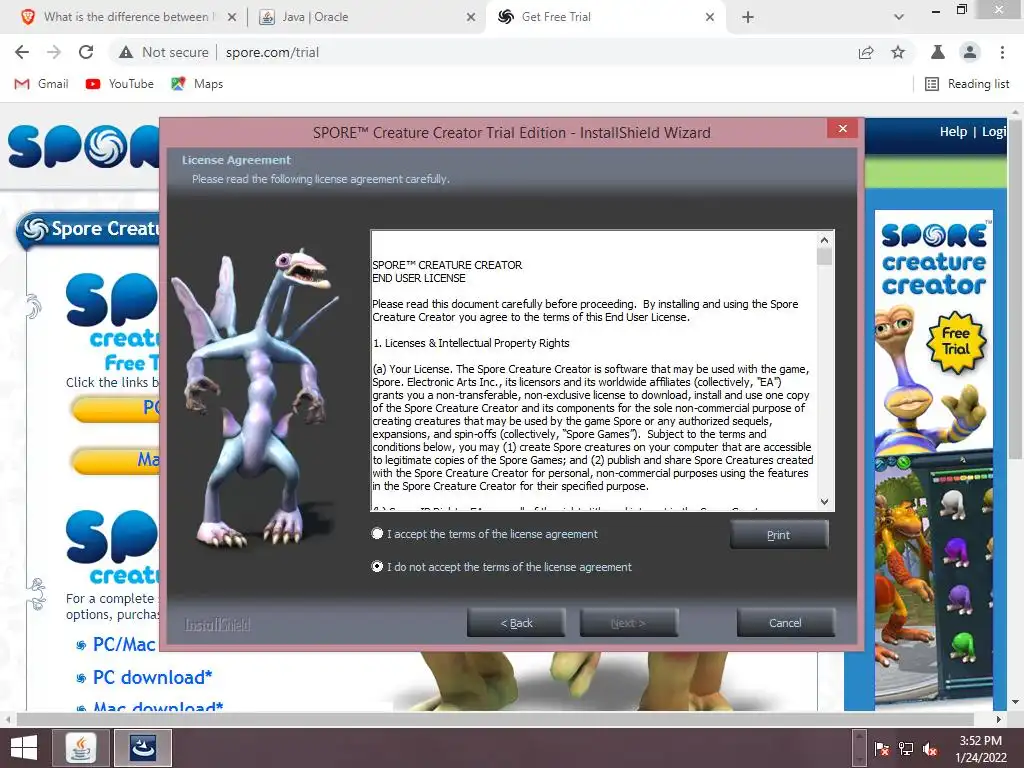
Task: Click the network tray icon
Action: point(906,749)
